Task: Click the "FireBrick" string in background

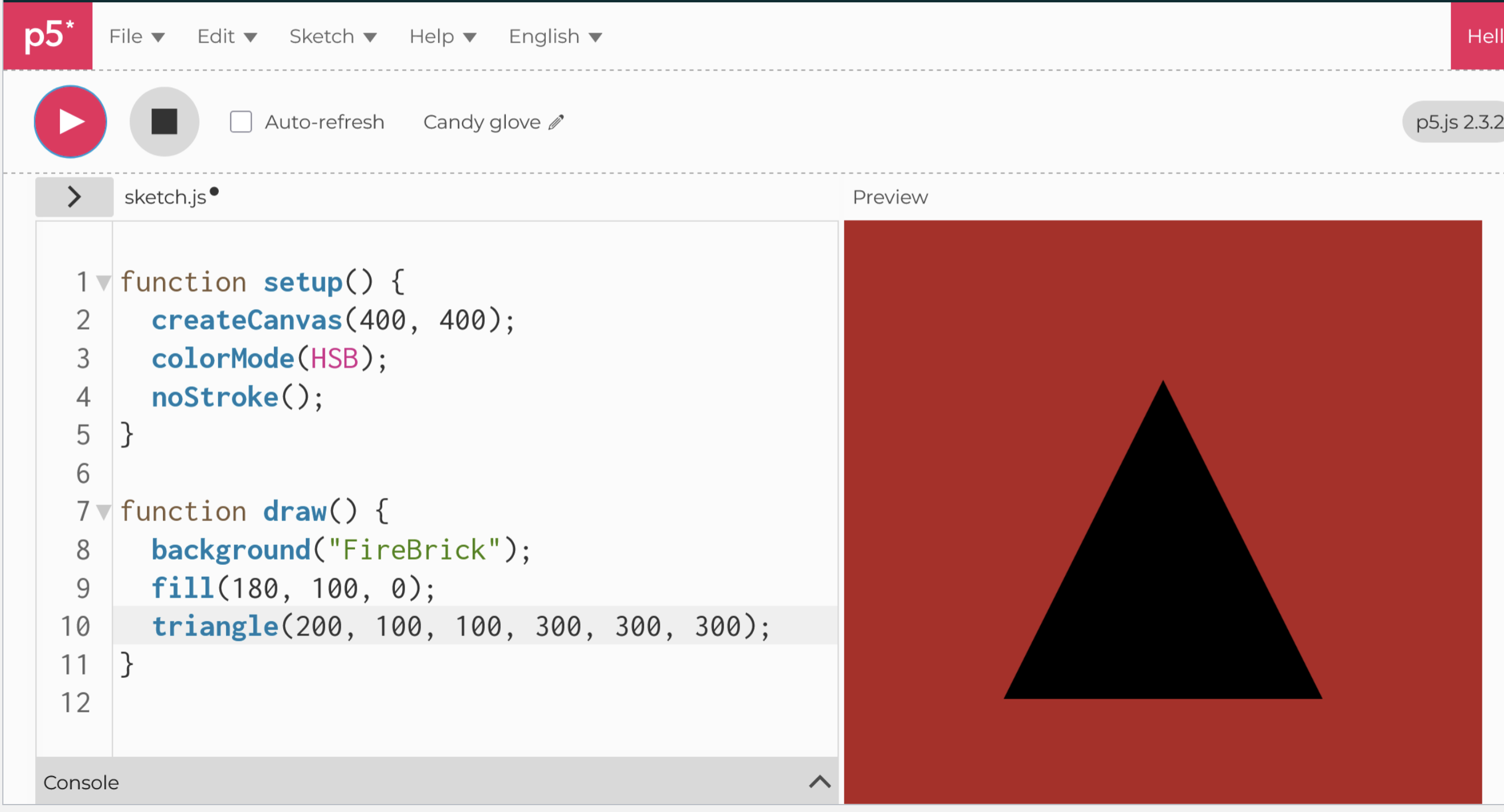Action: tap(414, 550)
